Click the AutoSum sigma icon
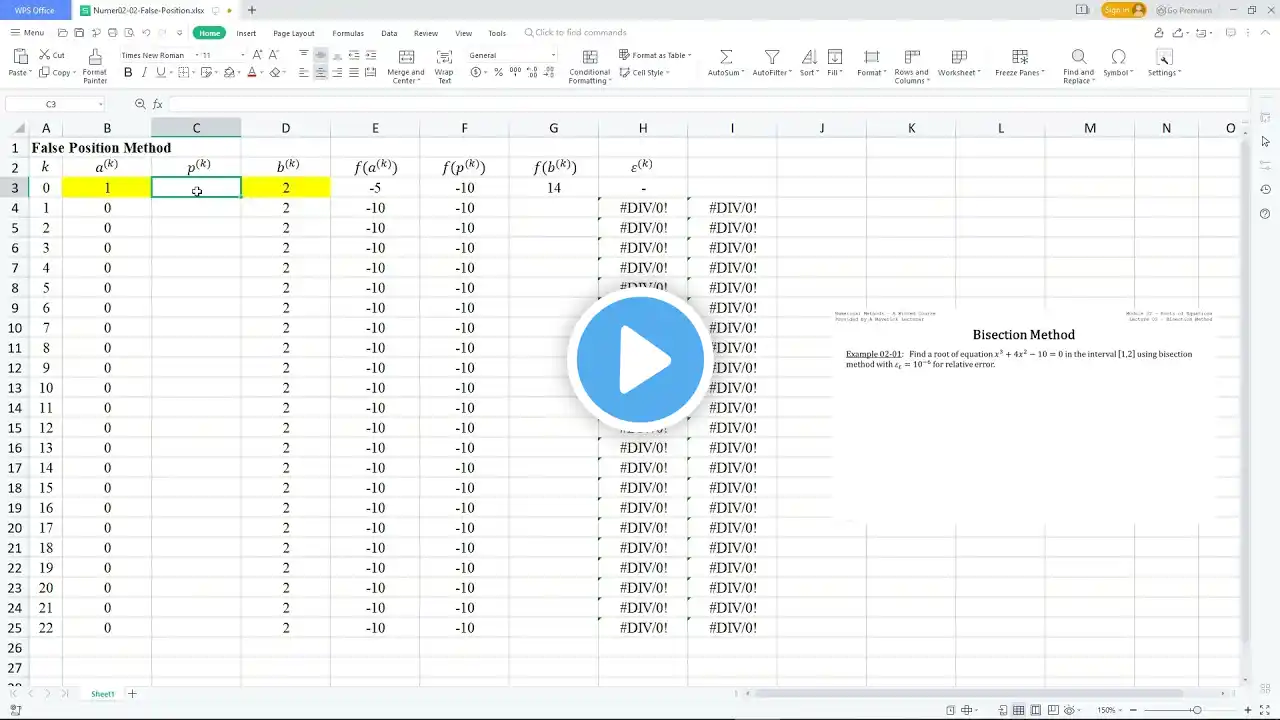The height and width of the screenshot is (720, 1280). point(726,57)
